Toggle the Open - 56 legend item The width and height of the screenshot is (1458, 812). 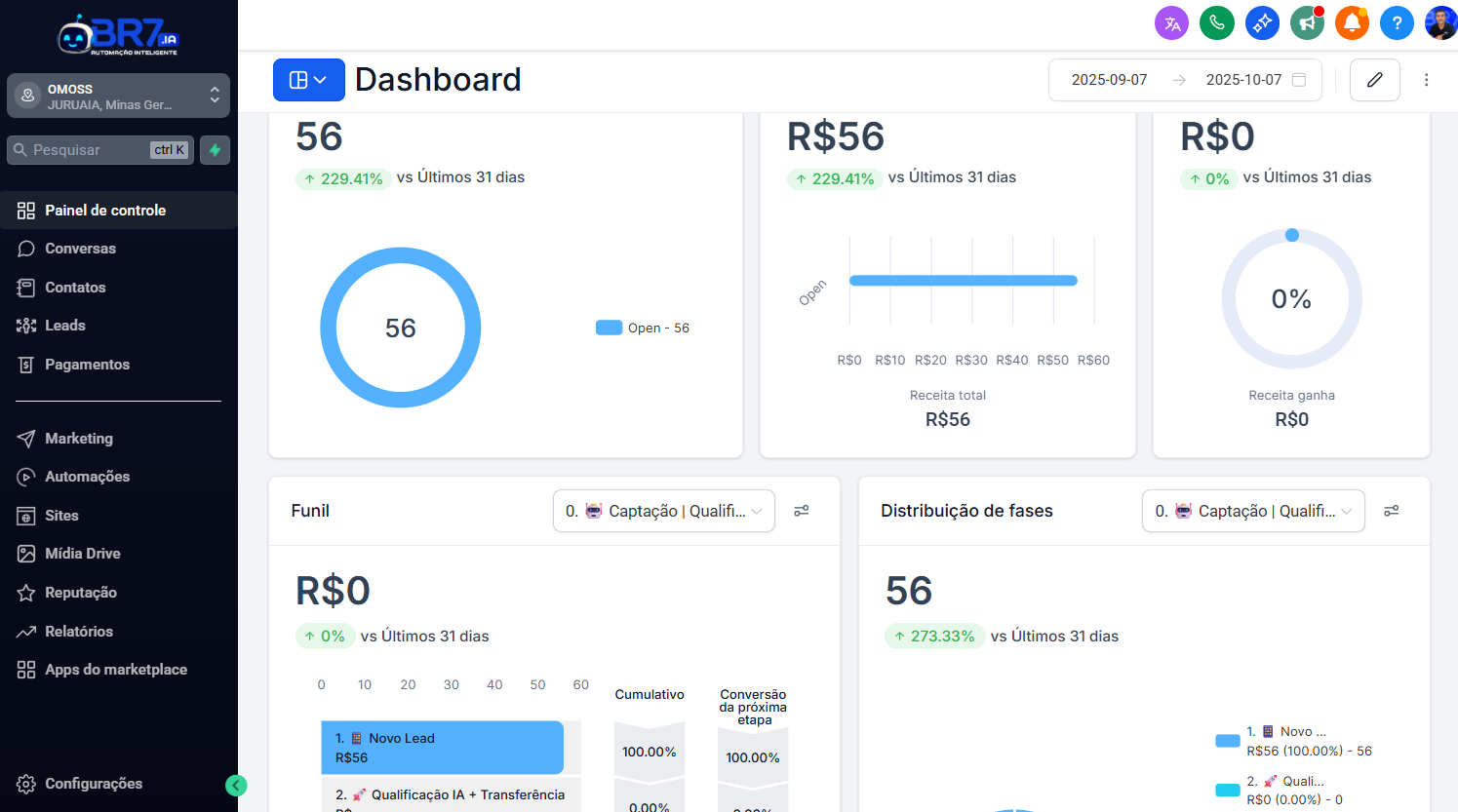(x=643, y=329)
